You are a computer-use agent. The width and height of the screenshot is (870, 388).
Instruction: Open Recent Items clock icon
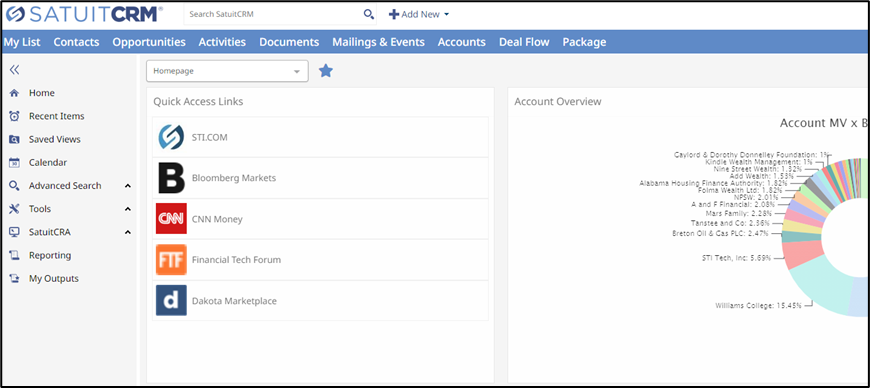click(14, 117)
